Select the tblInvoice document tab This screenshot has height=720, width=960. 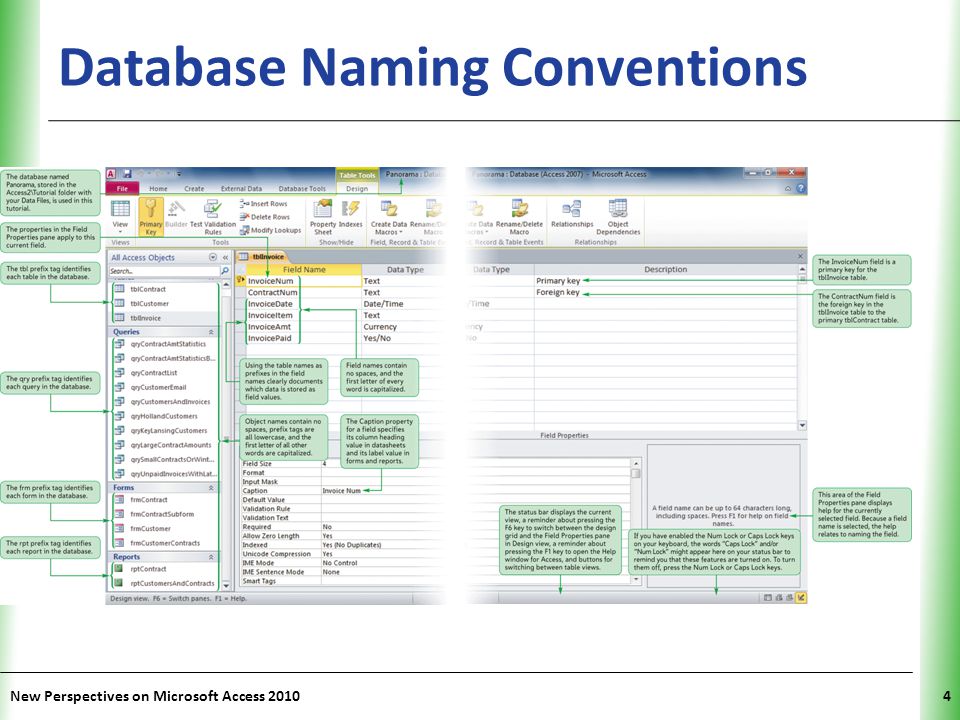tap(262, 257)
